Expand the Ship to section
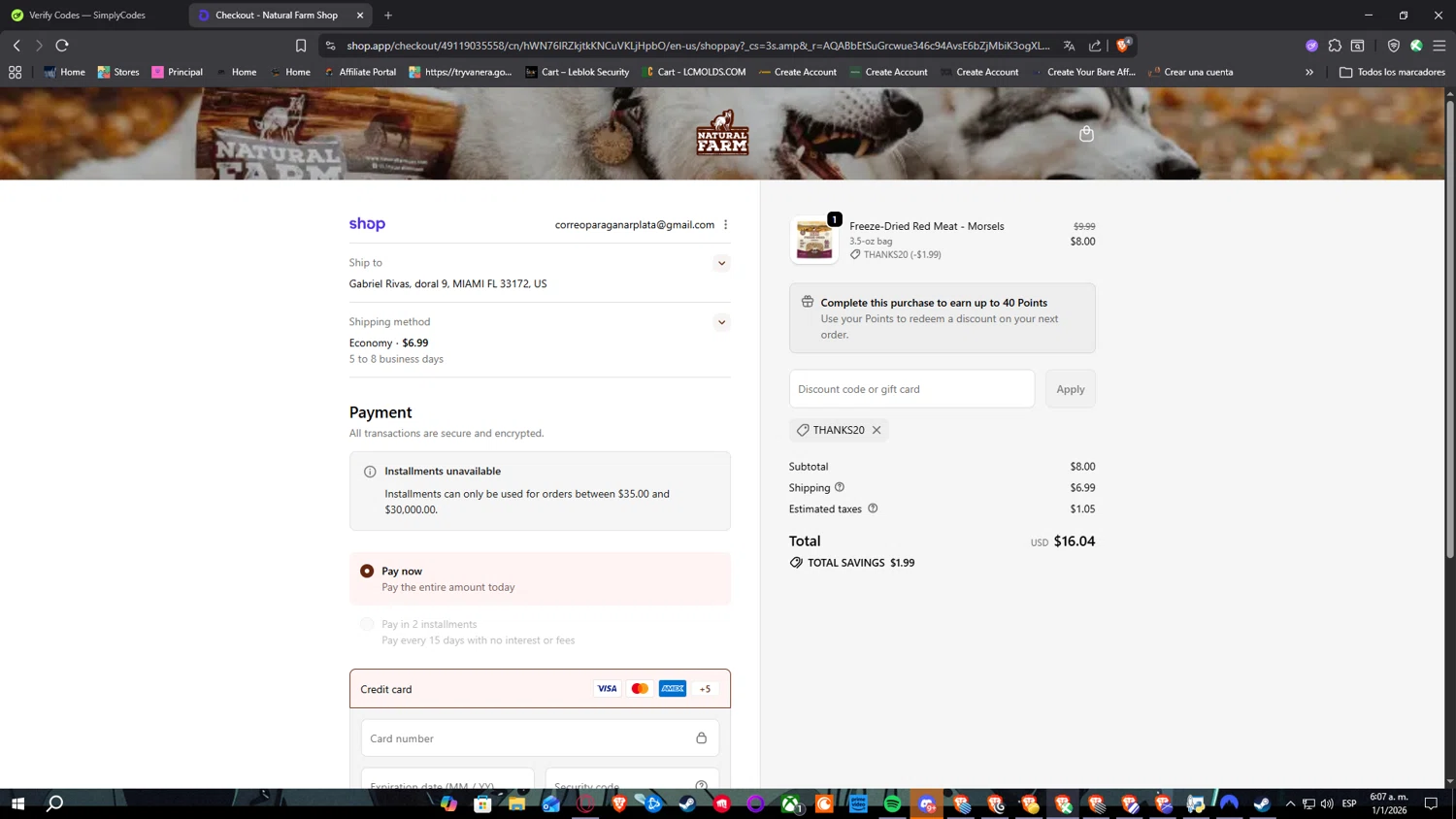This screenshot has width=1456, height=819. click(721, 263)
